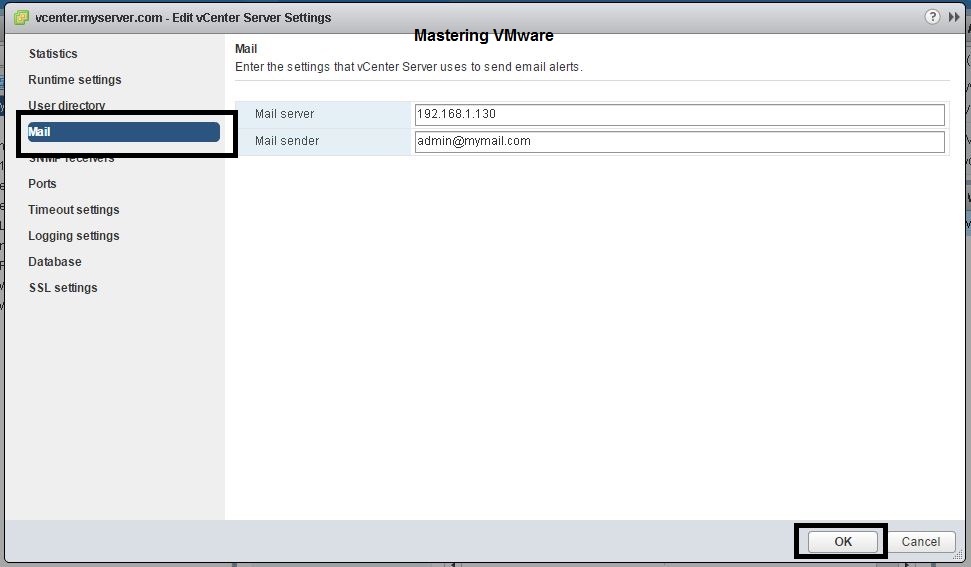The image size is (971, 567).
Task: Click the Mail sender input field
Action: [679, 142]
